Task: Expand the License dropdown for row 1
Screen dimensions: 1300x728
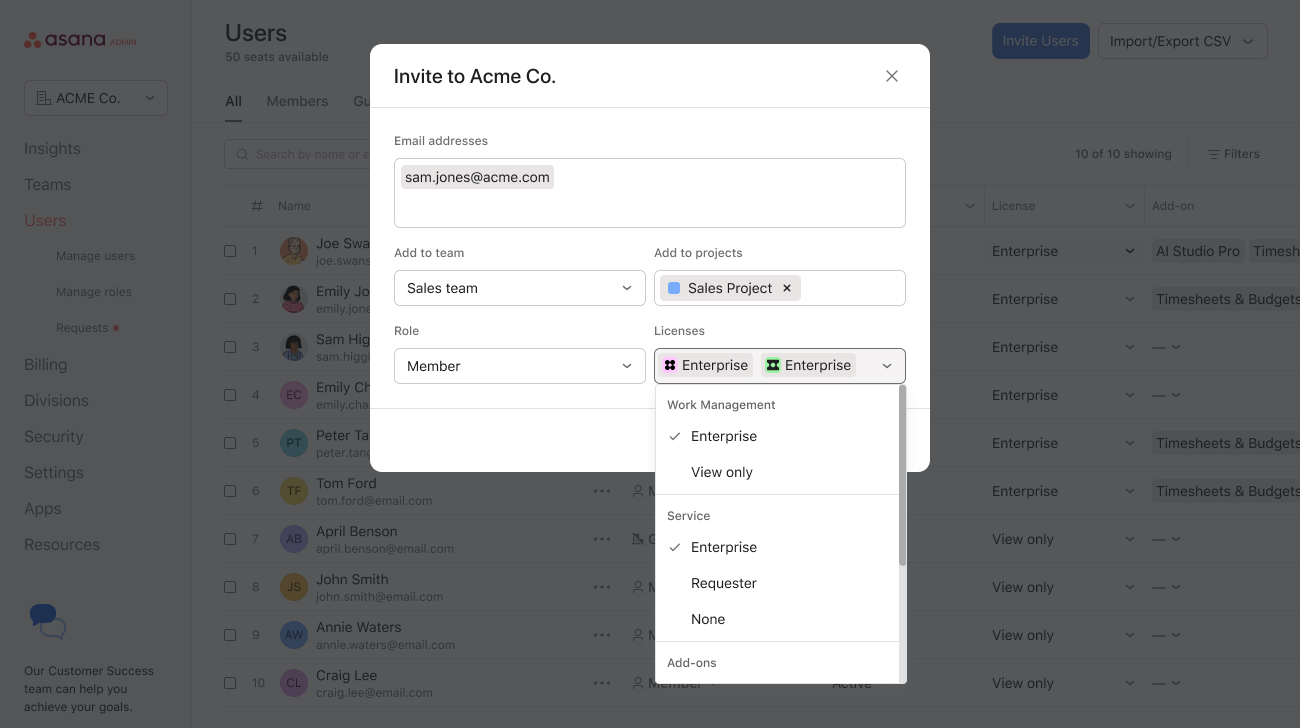Action: pyautogui.click(x=1130, y=251)
